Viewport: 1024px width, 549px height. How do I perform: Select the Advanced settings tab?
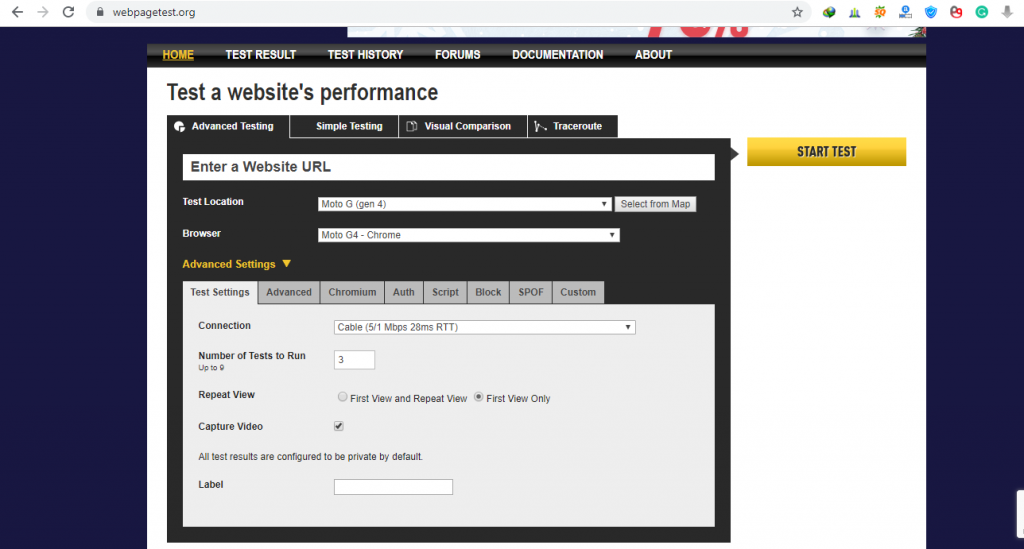289,292
